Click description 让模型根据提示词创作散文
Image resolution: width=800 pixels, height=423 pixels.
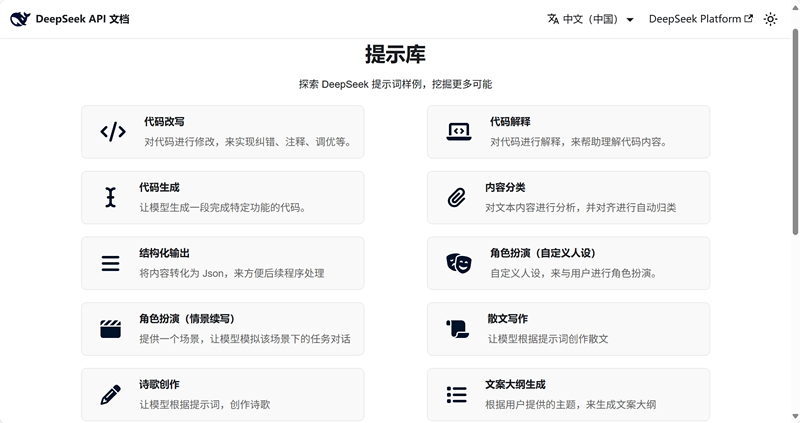[x=548, y=339]
